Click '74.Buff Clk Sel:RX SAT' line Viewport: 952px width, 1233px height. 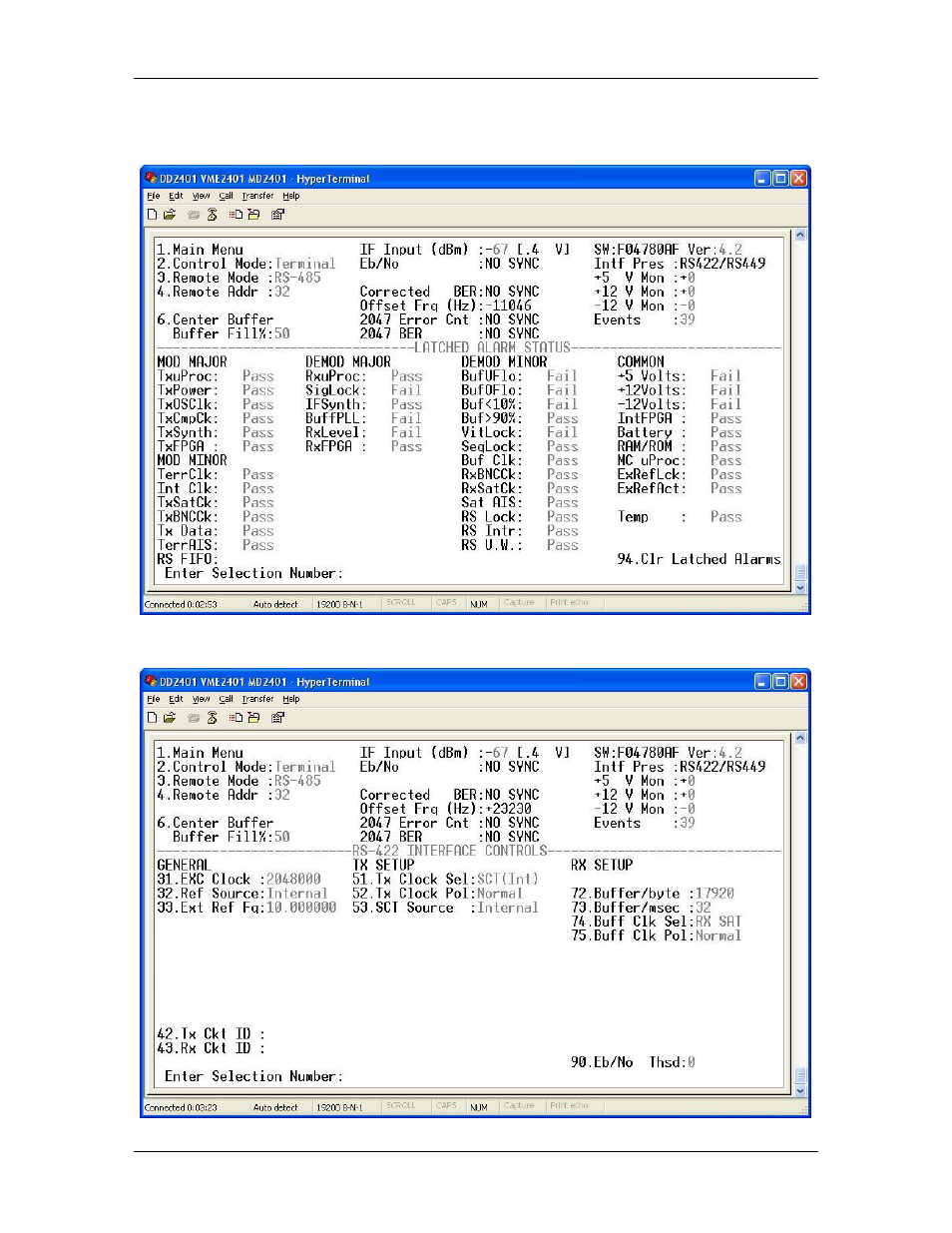pyautogui.click(x=657, y=921)
